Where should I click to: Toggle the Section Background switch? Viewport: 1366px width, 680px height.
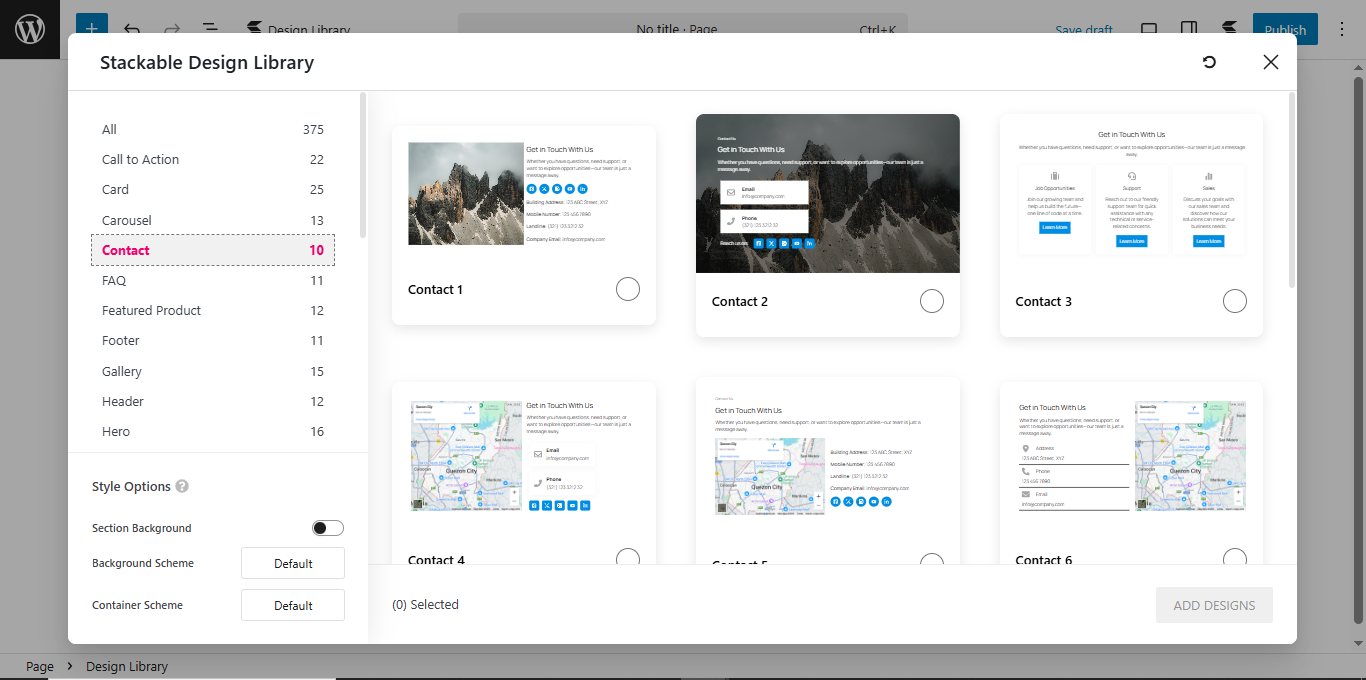pos(327,528)
